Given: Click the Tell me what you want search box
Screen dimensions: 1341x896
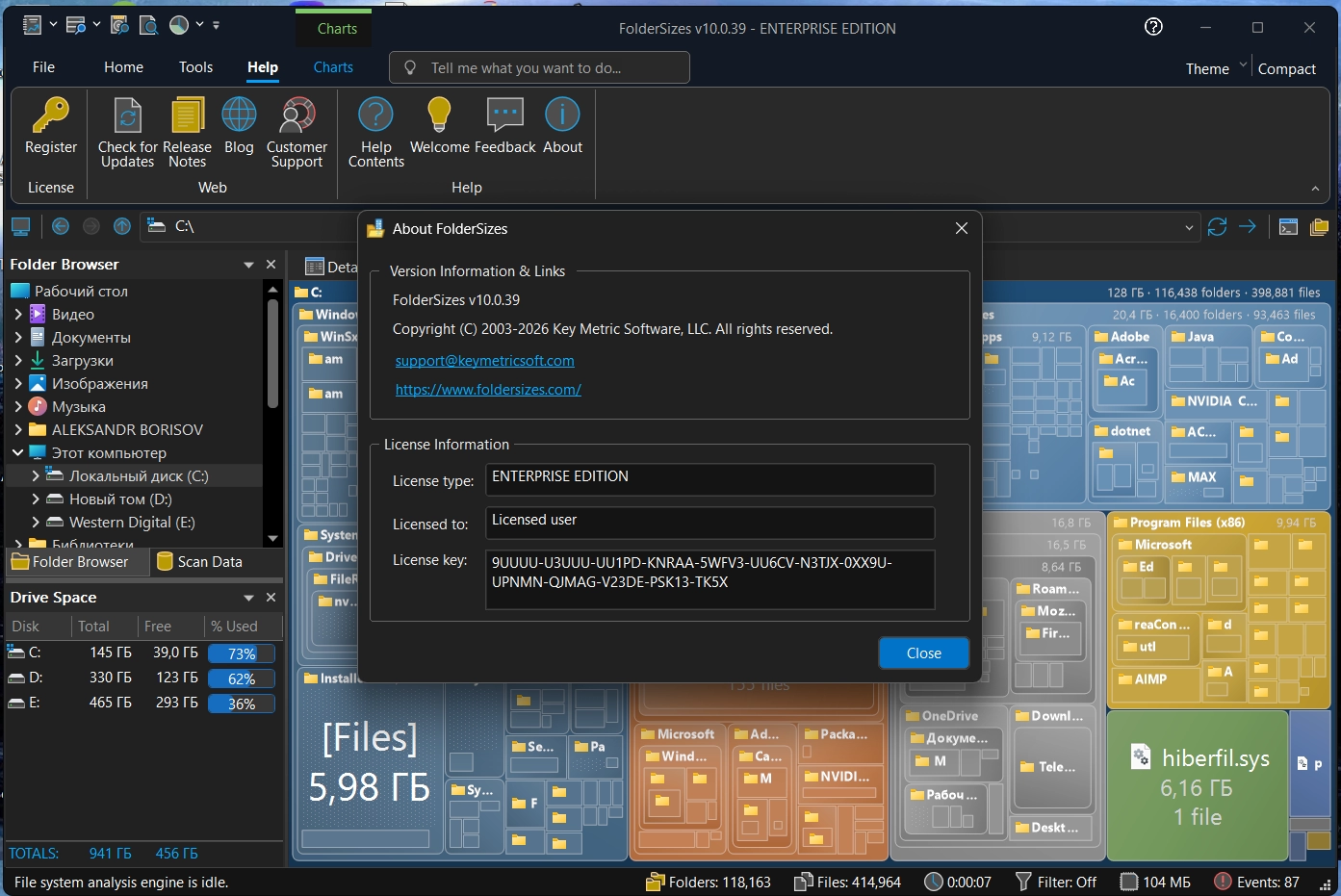Looking at the screenshot, I should (539, 67).
